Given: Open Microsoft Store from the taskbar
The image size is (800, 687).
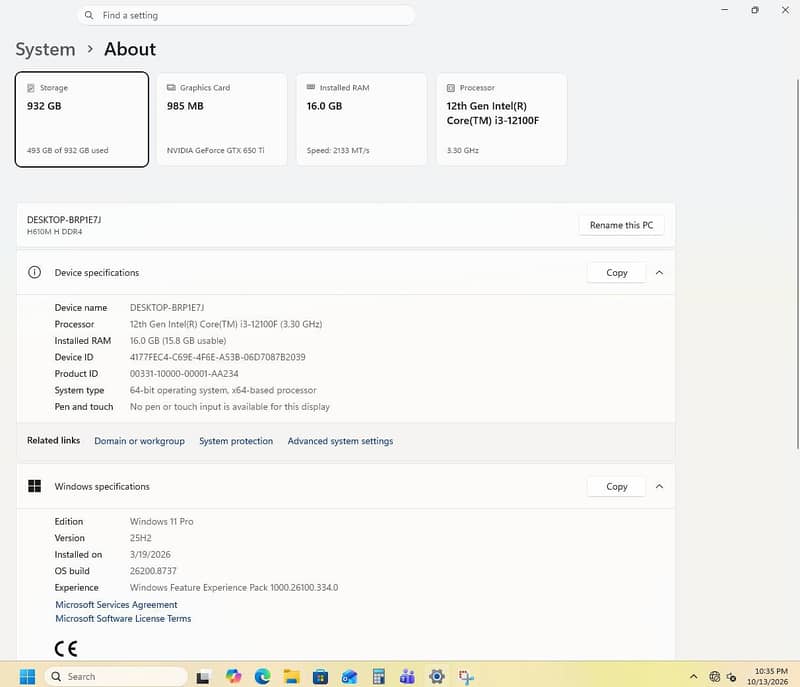Looking at the screenshot, I should pyautogui.click(x=320, y=676).
